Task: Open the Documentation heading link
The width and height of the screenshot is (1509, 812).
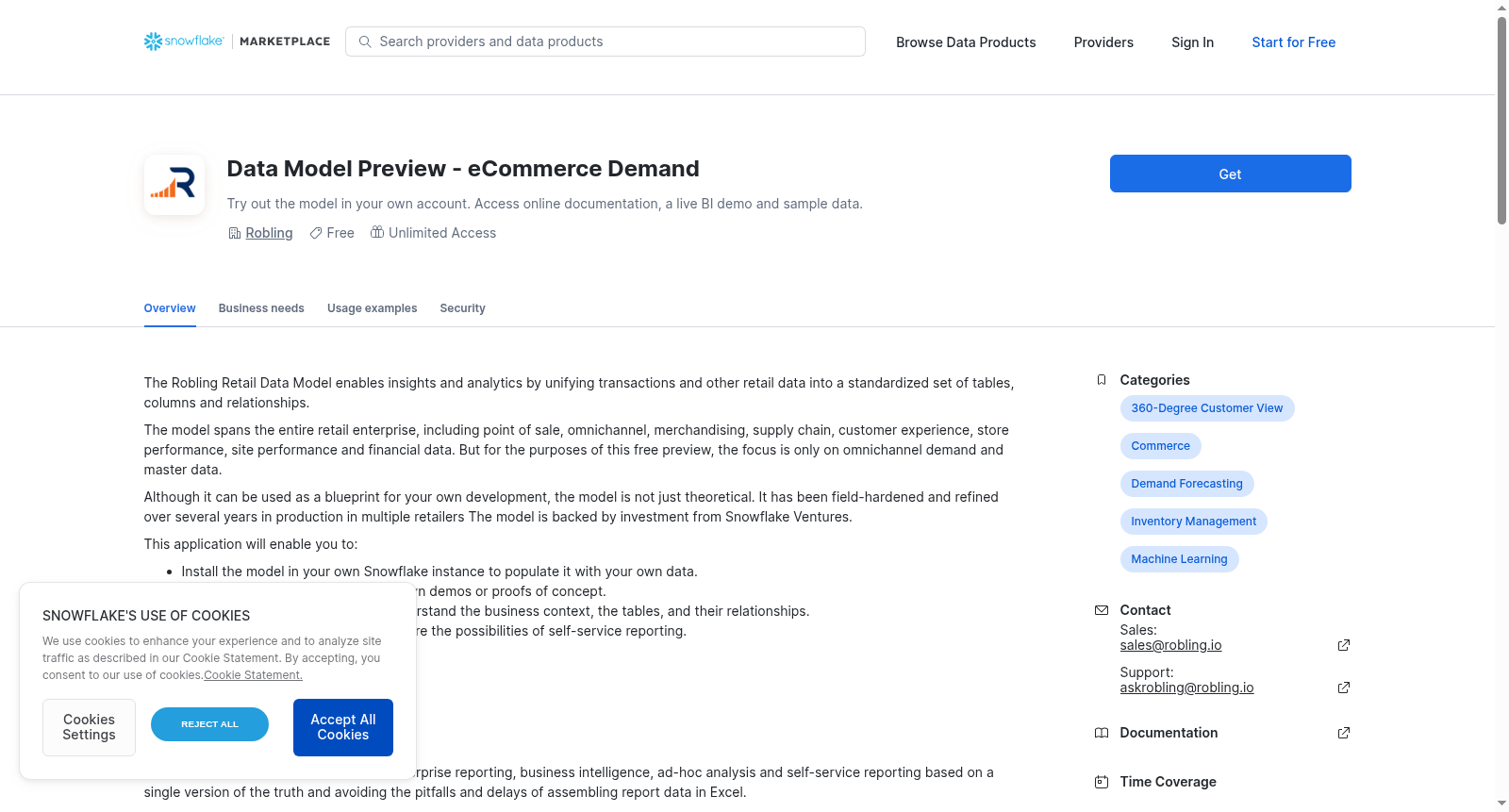Action: click(x=1169, y=733)
